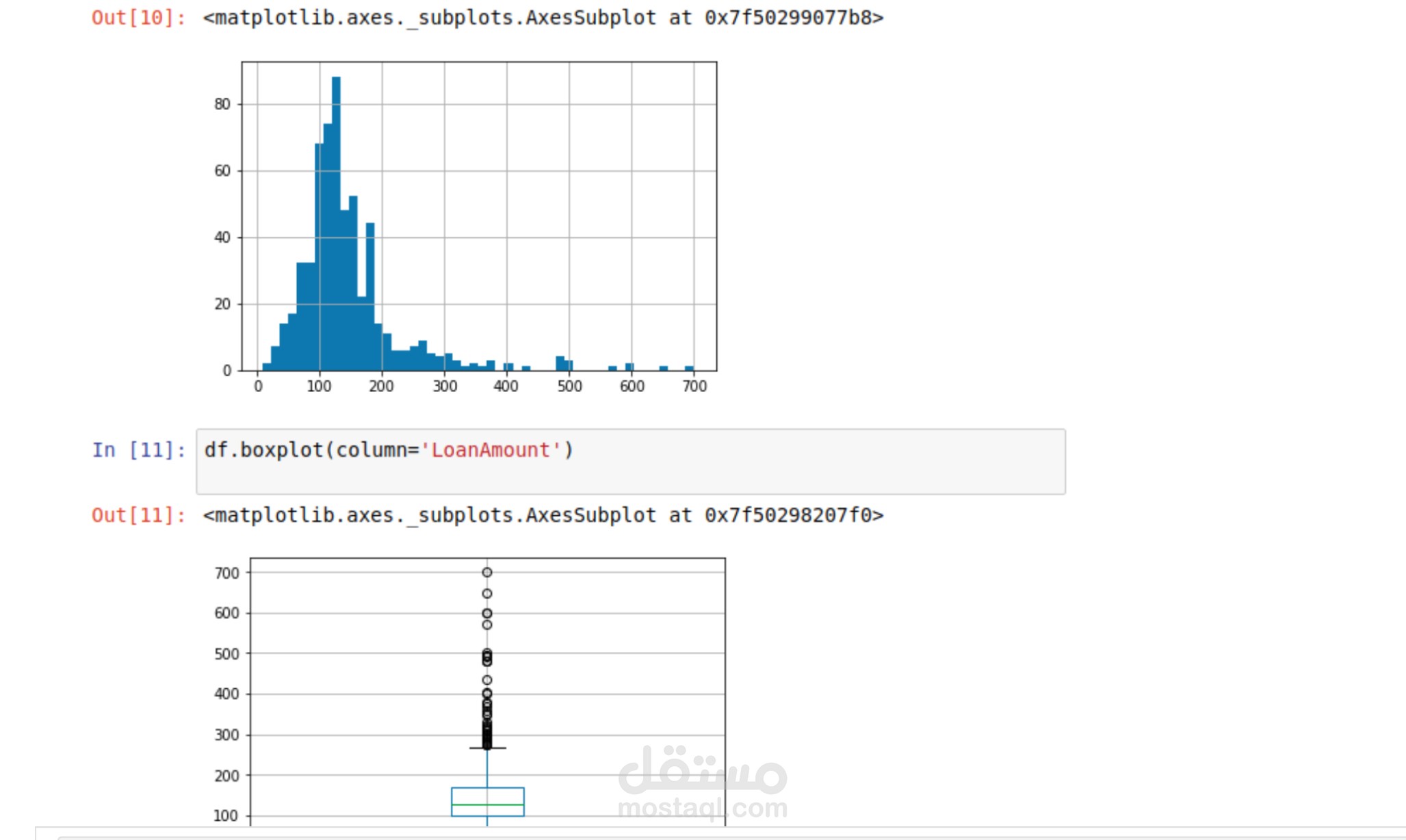Click the boxplot y-axis label 500
Image resolution: width=1406 pixels, height=840 pixels.
(226, 654)
